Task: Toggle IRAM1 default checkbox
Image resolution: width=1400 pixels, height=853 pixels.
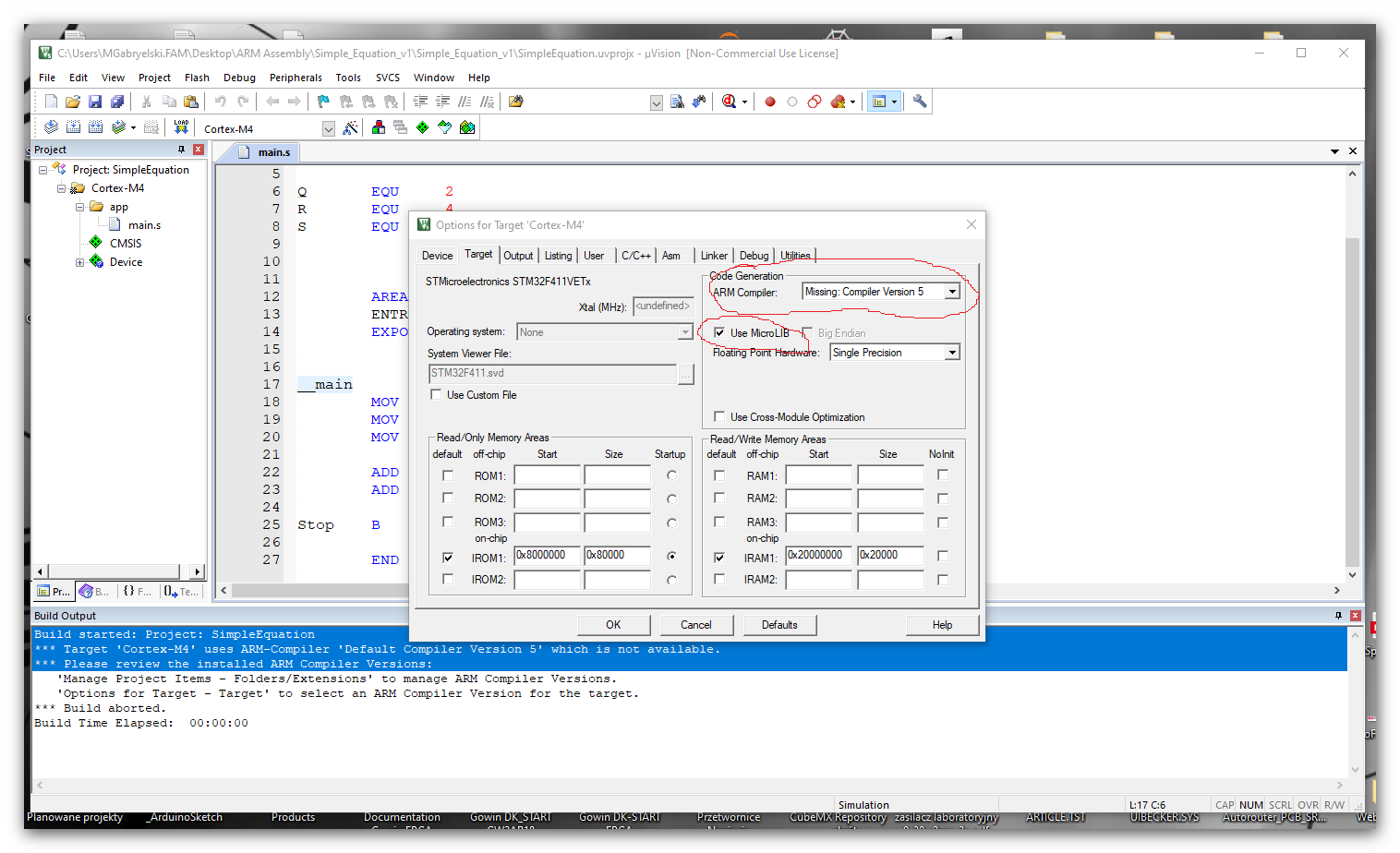Action: [719, 557]
